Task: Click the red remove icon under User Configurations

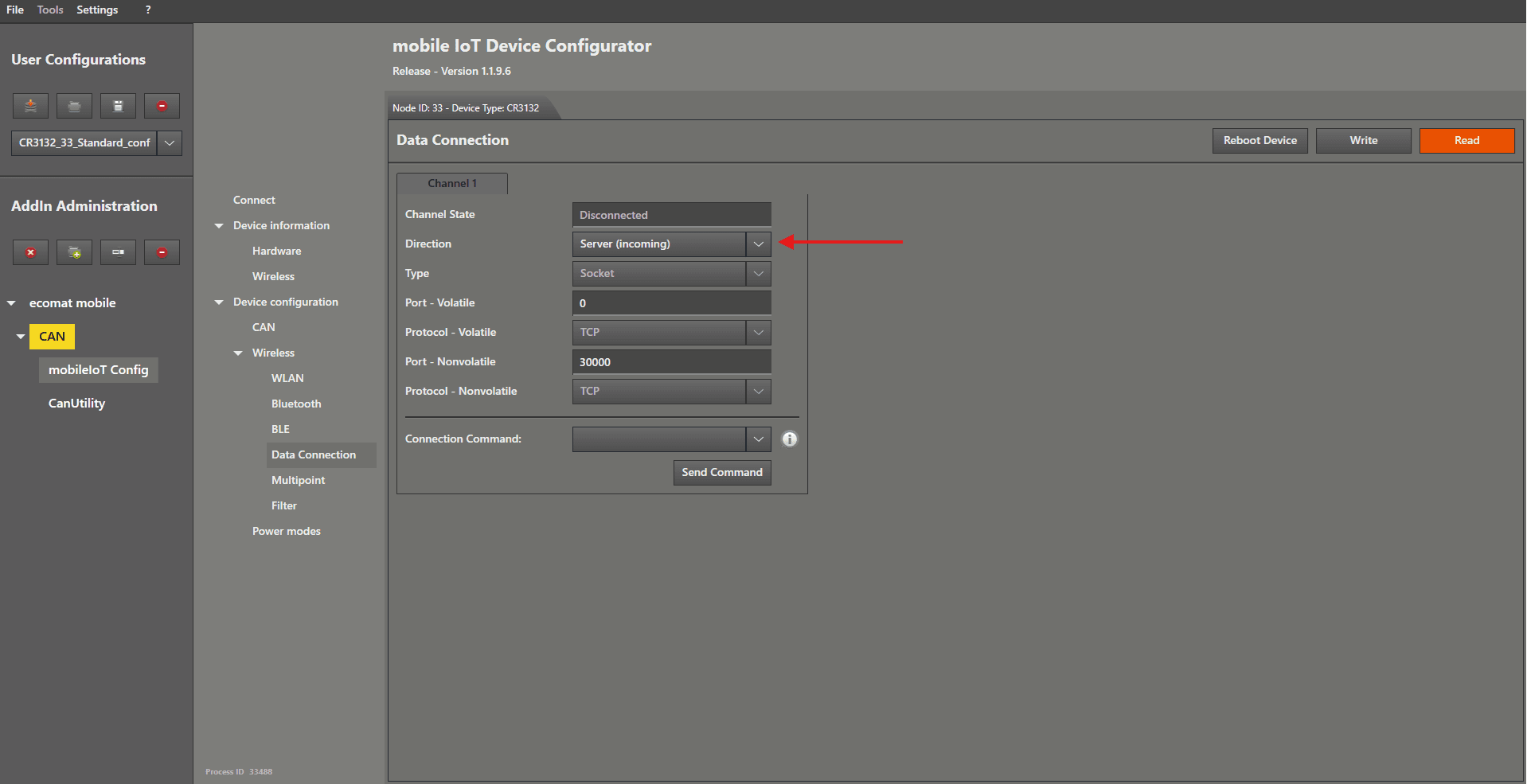Action: [162, 106]
